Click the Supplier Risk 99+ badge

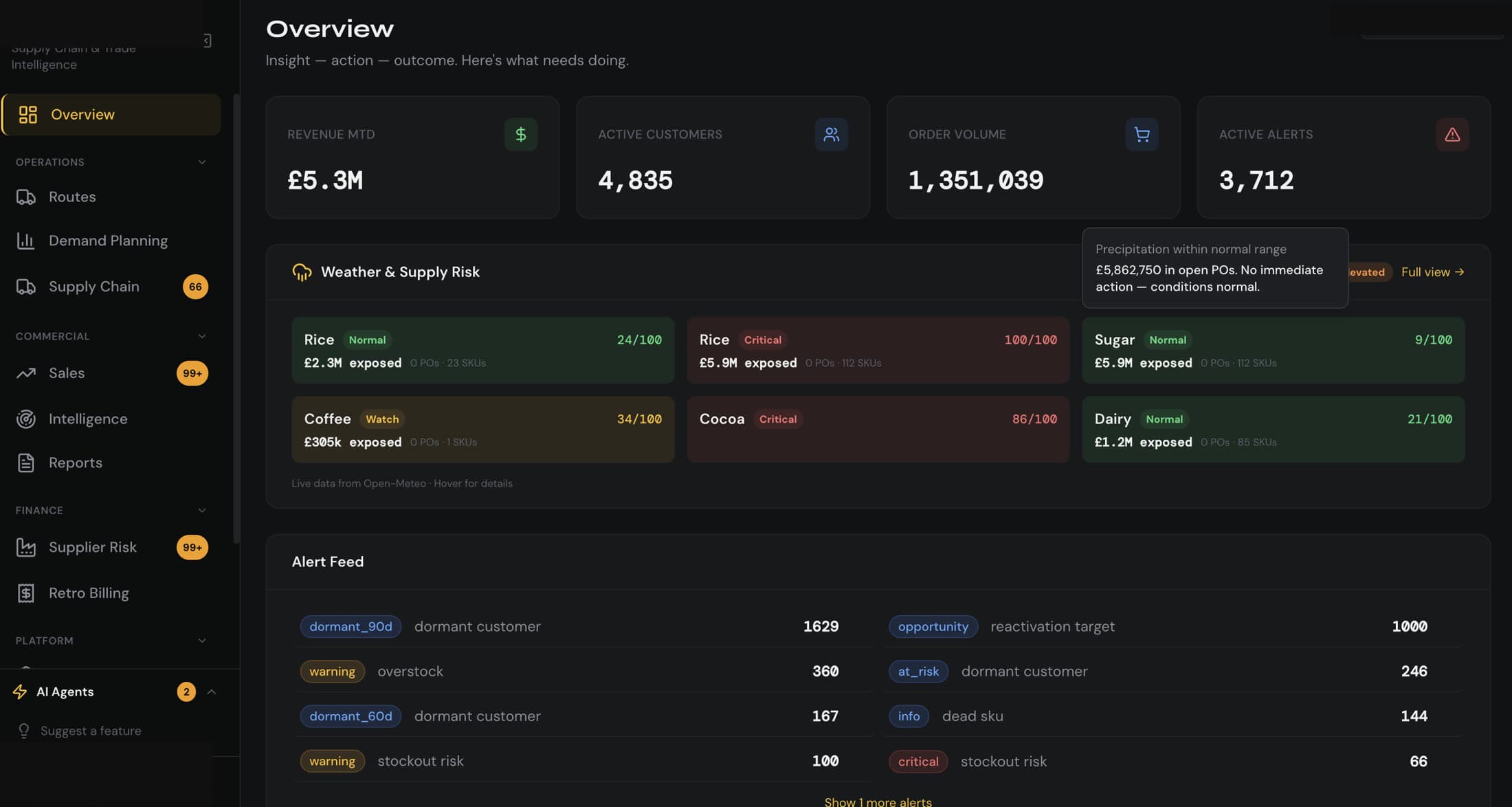click(x=192, y=547)
